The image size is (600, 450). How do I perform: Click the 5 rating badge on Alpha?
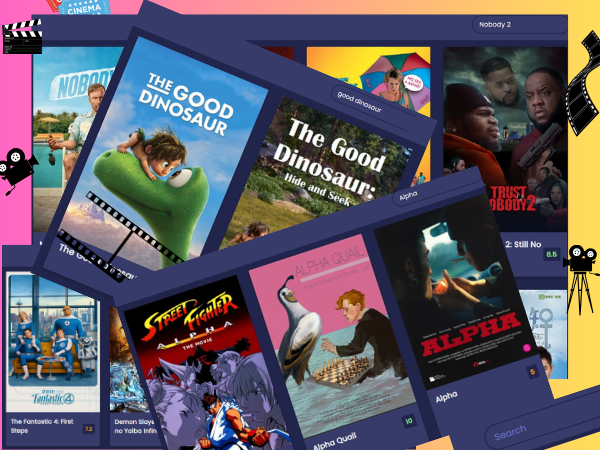point(533,372)
